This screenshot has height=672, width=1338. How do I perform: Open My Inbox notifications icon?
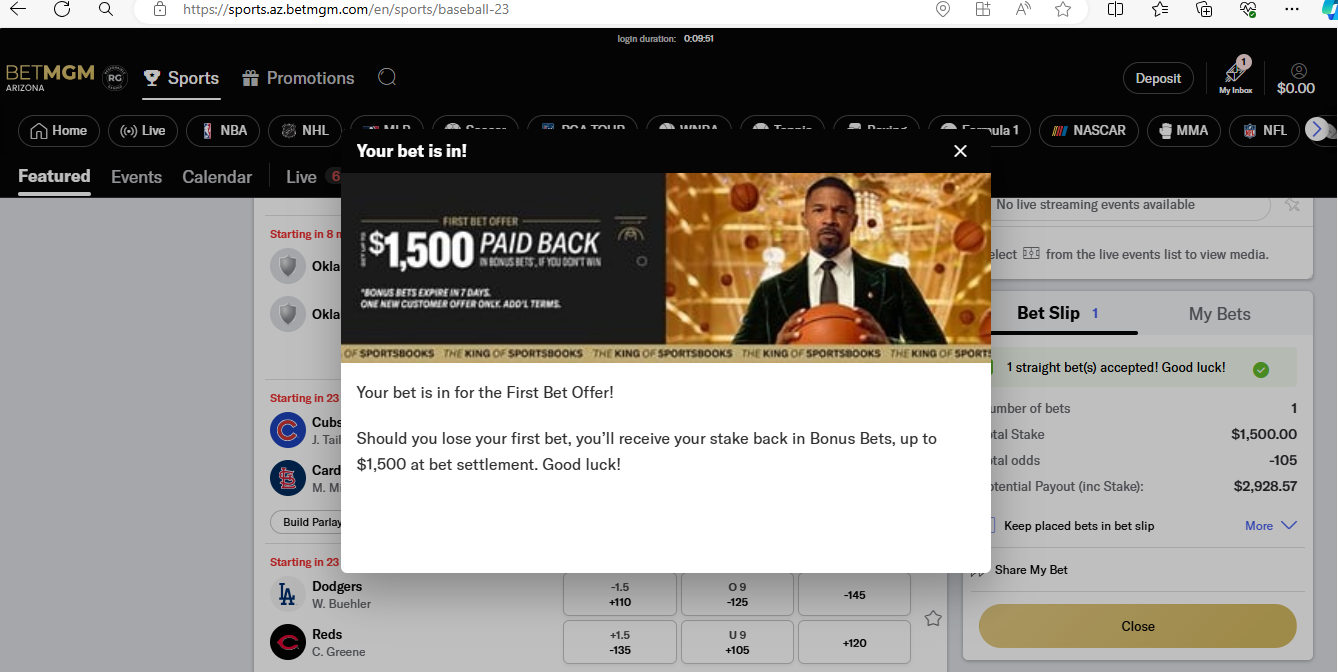tap(1236, 77)
